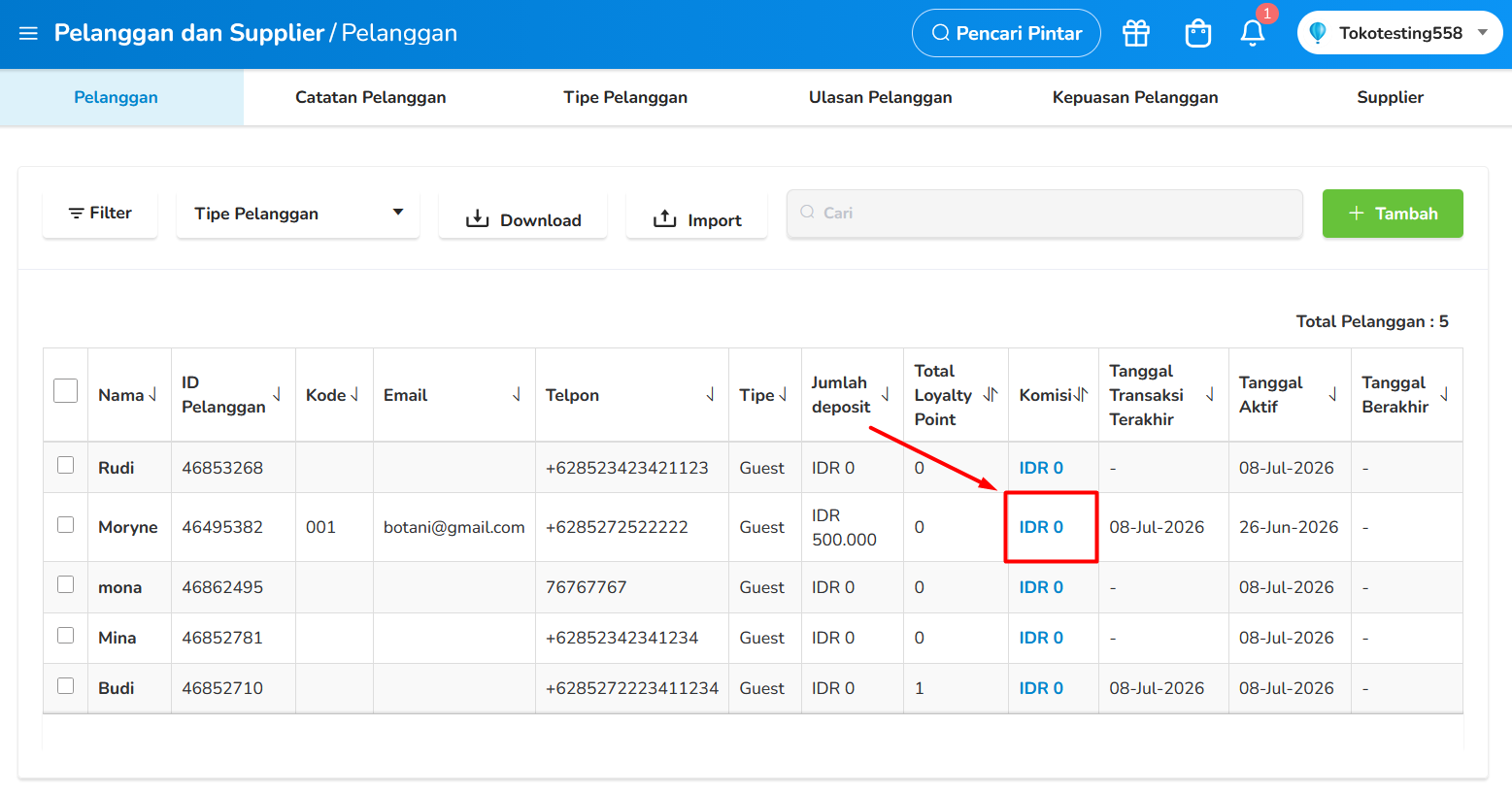Open Moryne's IDR 0 commission link

[x=1041, y=527]
